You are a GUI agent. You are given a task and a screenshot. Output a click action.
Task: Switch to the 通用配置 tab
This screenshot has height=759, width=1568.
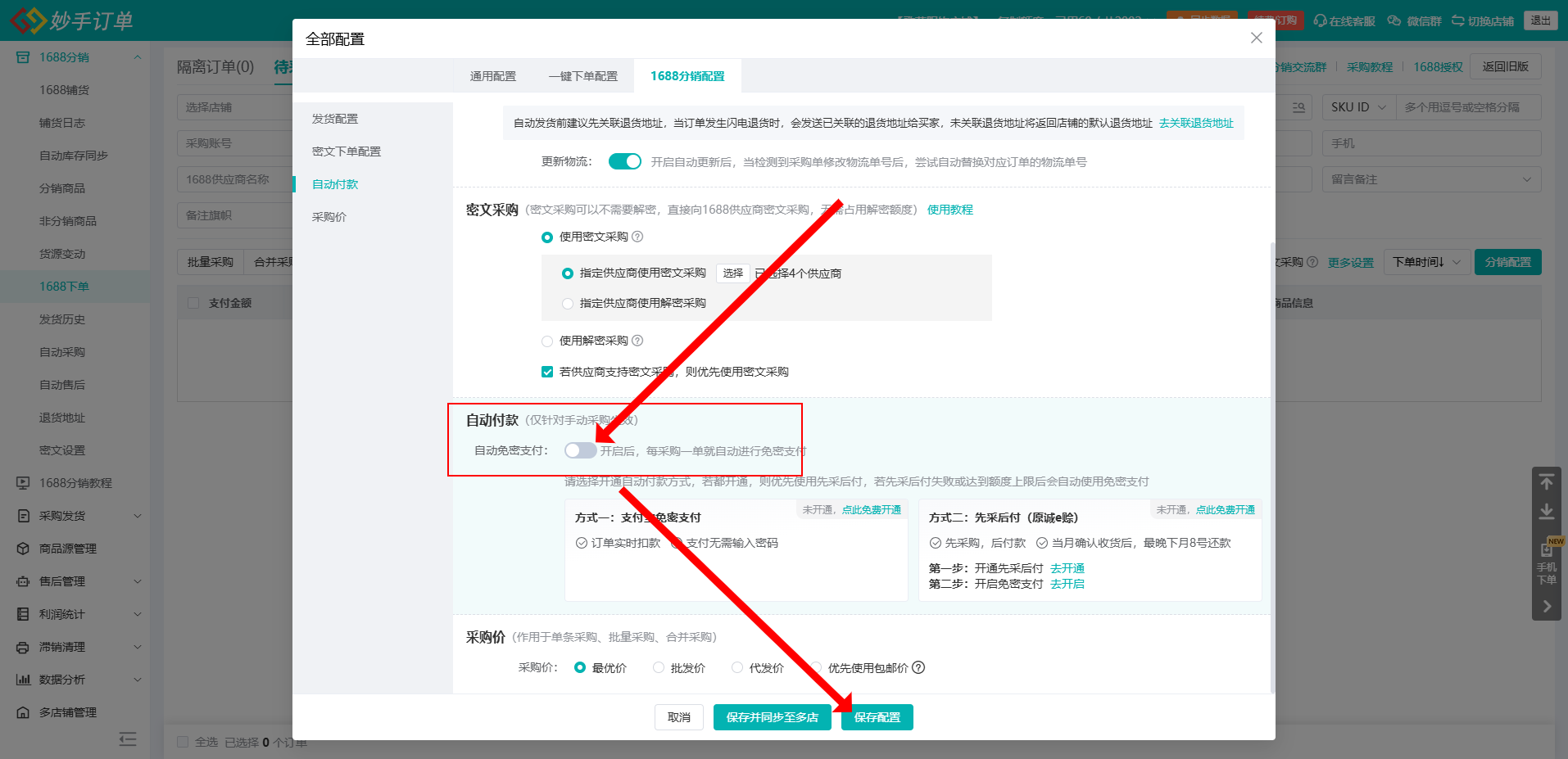(x=493, y=76)
